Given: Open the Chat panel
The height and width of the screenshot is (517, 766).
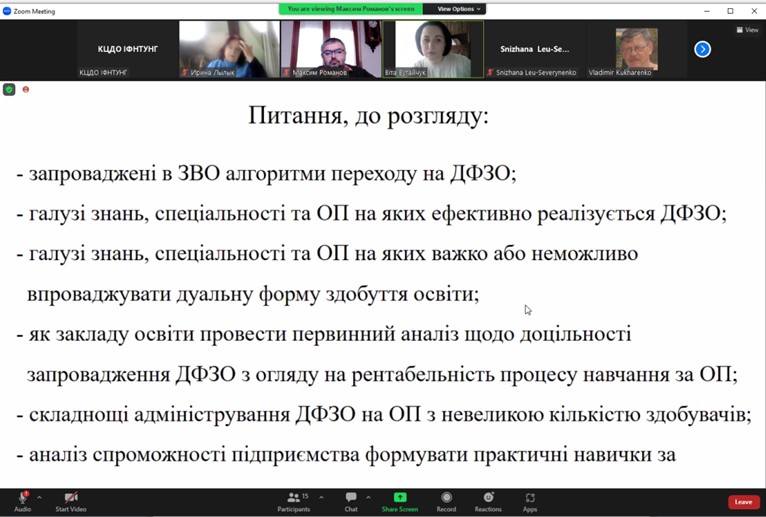Looking at the screenshot, I should coord(351,502).
